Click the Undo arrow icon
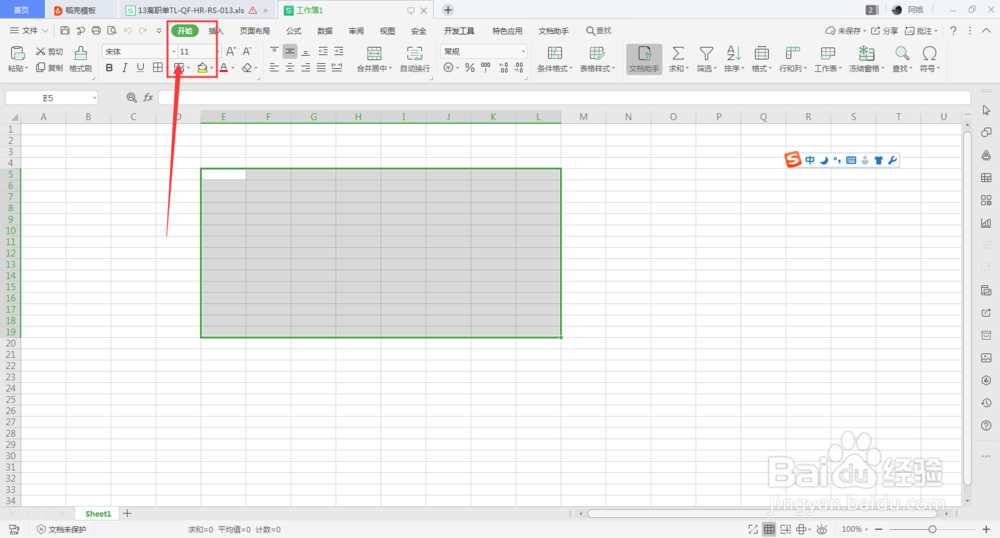 [128, 31]
